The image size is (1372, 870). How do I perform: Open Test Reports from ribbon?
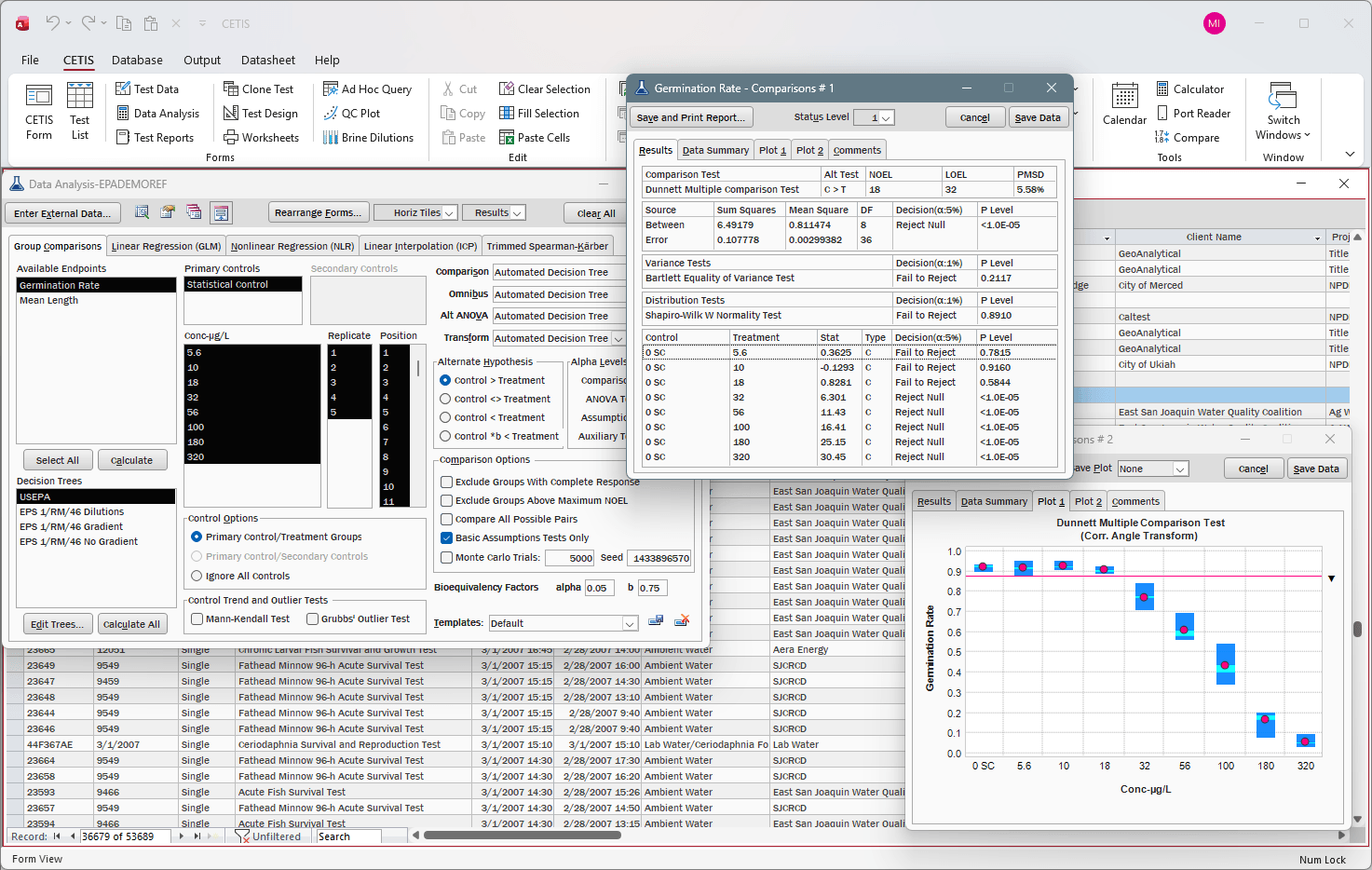(155, 137)
